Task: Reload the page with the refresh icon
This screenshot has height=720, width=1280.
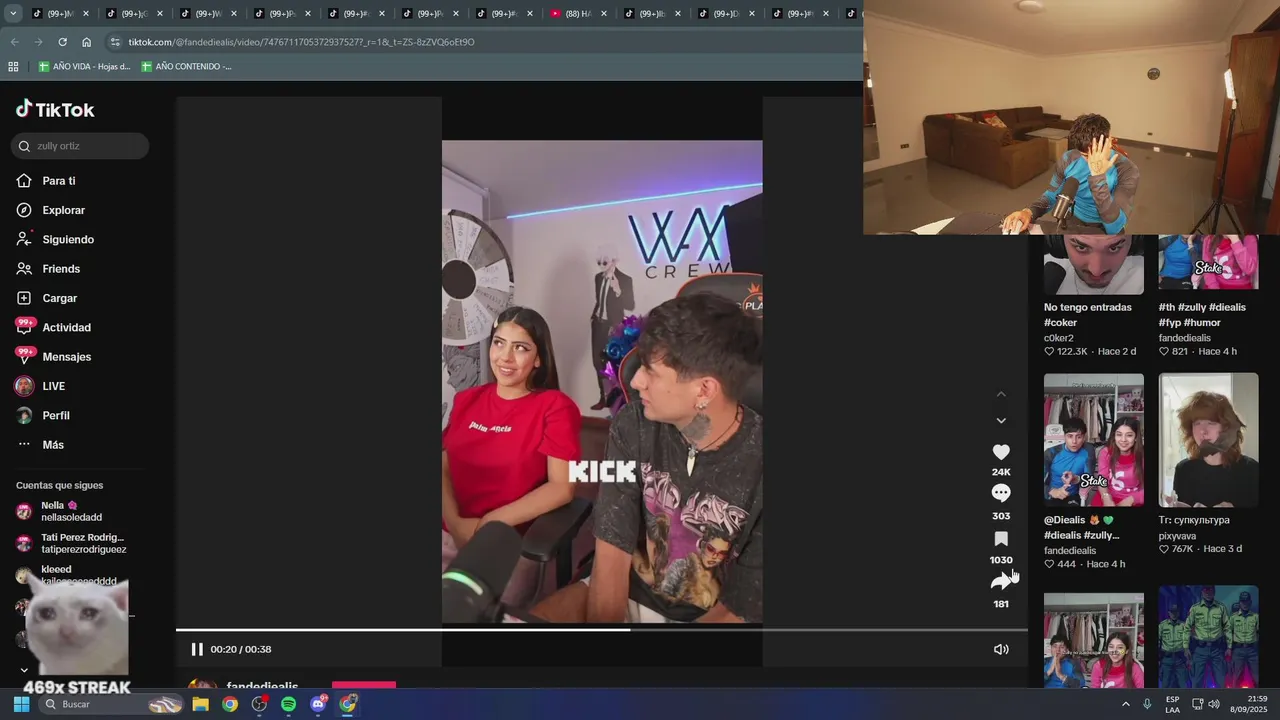Action: pyautogui.click(x=62, y=42)
